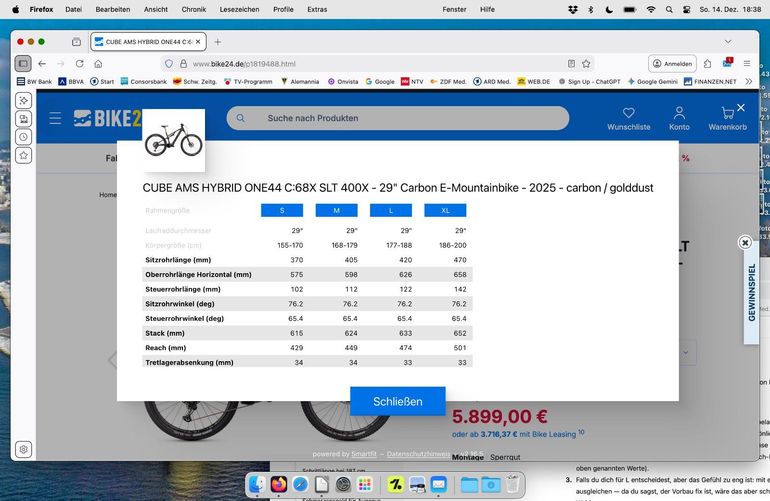Open the Extras menu

click(x=317, y=9)
